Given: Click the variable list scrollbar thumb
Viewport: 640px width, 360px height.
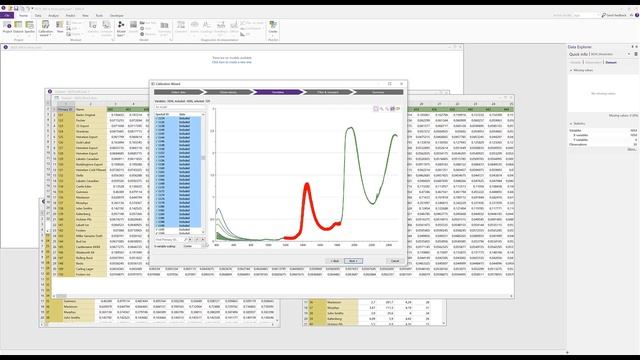Looking at the screenshot, I should (x=203, y=158).
